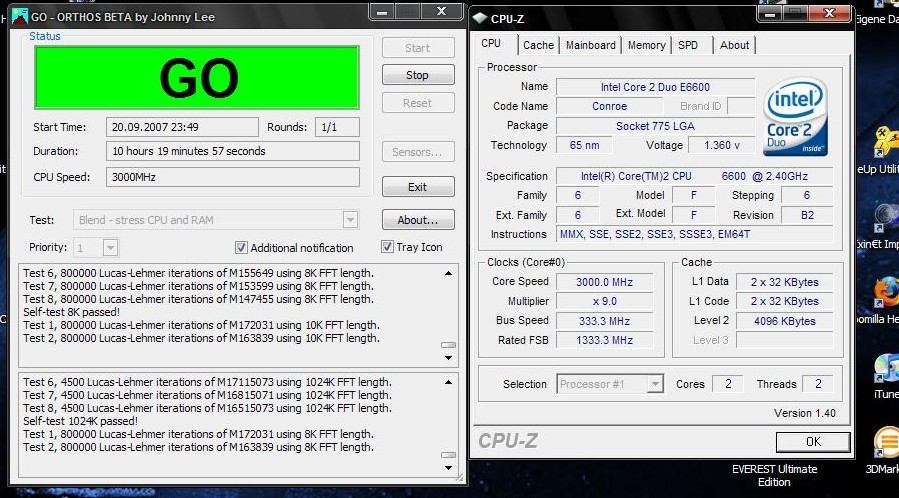The image size is (899, 498).
Task: Click the CPU-Z title bar icon
Action: pyautogui.click(x=479, y=18)
